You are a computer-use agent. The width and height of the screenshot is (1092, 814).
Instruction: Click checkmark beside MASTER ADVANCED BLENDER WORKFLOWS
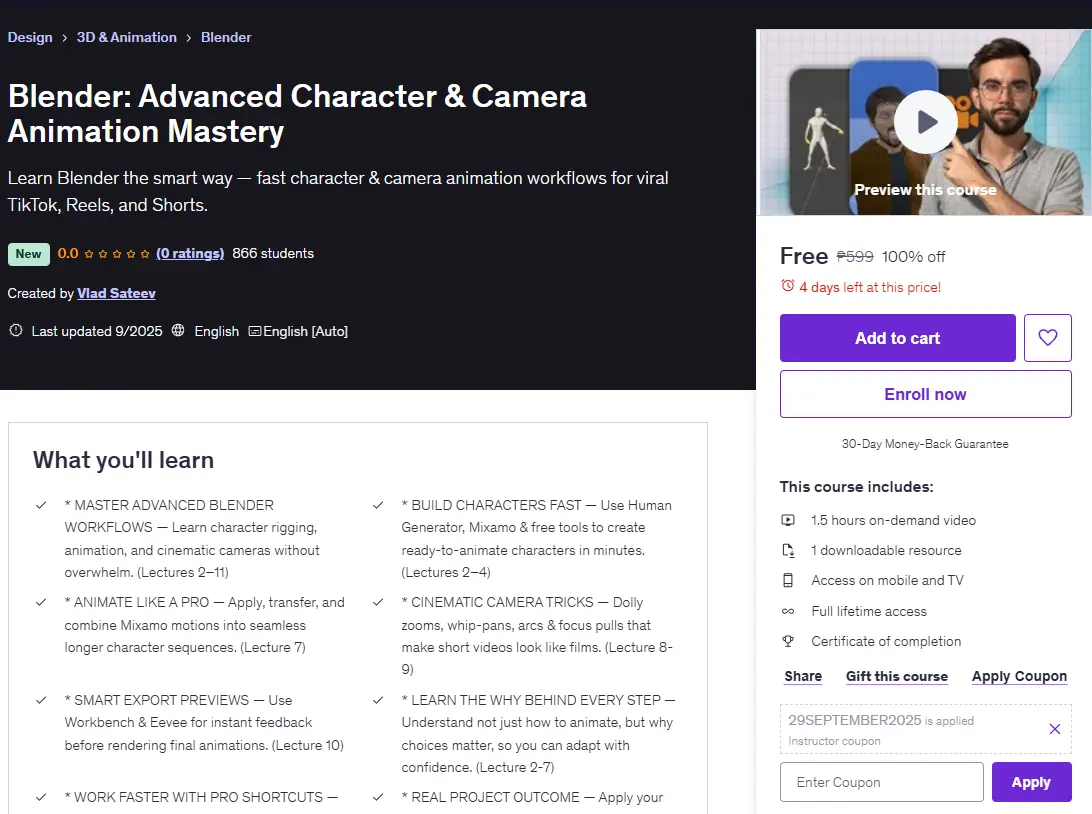tap(41, 506)
